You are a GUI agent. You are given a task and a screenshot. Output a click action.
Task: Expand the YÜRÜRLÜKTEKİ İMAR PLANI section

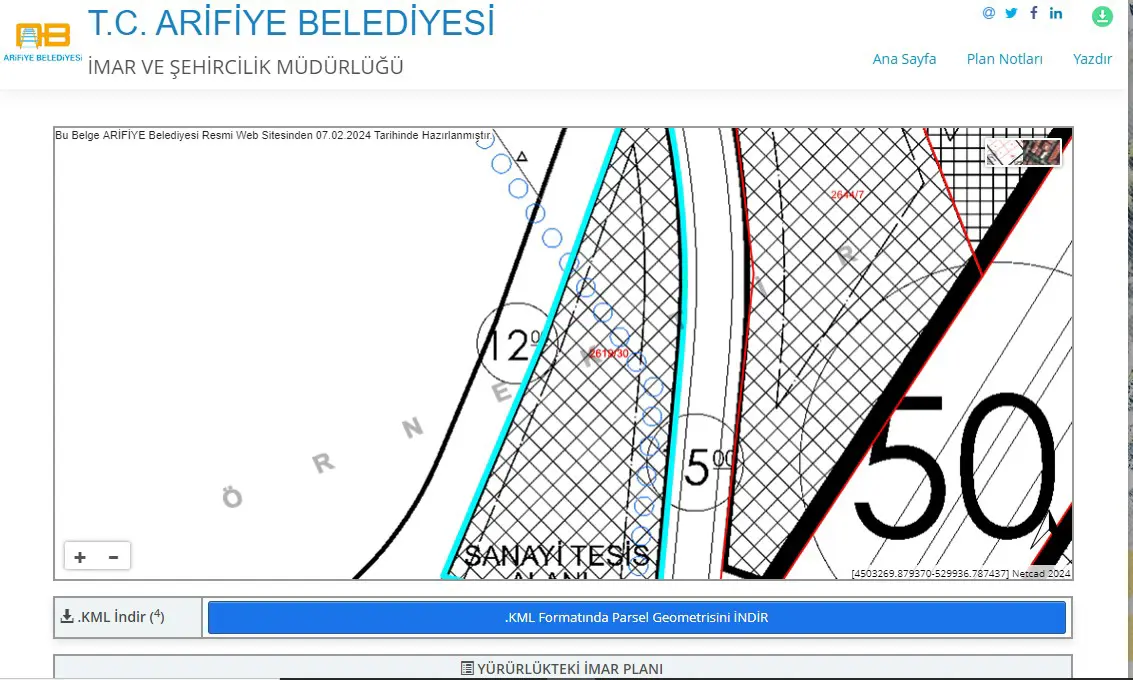point(562,668)
